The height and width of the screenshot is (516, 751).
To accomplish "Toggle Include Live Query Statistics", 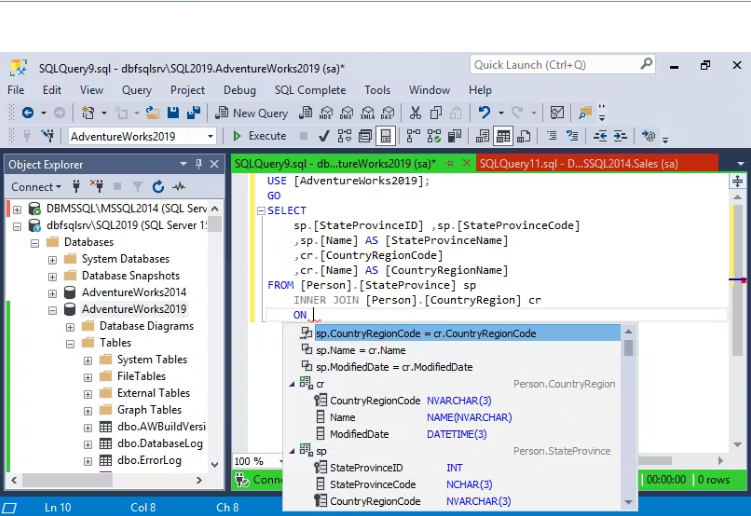I will [434, 137].
